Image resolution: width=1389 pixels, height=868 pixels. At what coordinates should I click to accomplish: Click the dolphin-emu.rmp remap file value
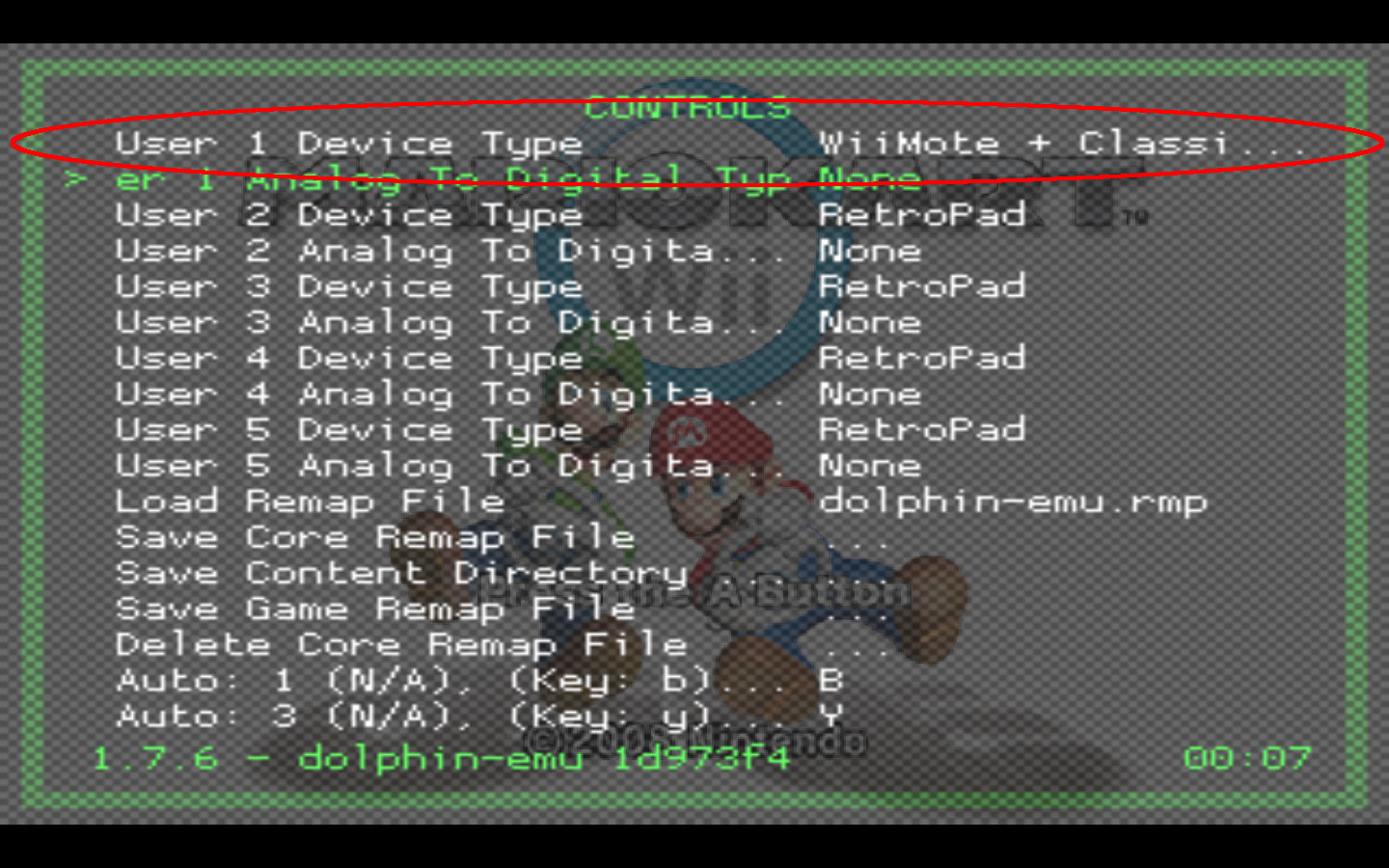pos(1013,502)
